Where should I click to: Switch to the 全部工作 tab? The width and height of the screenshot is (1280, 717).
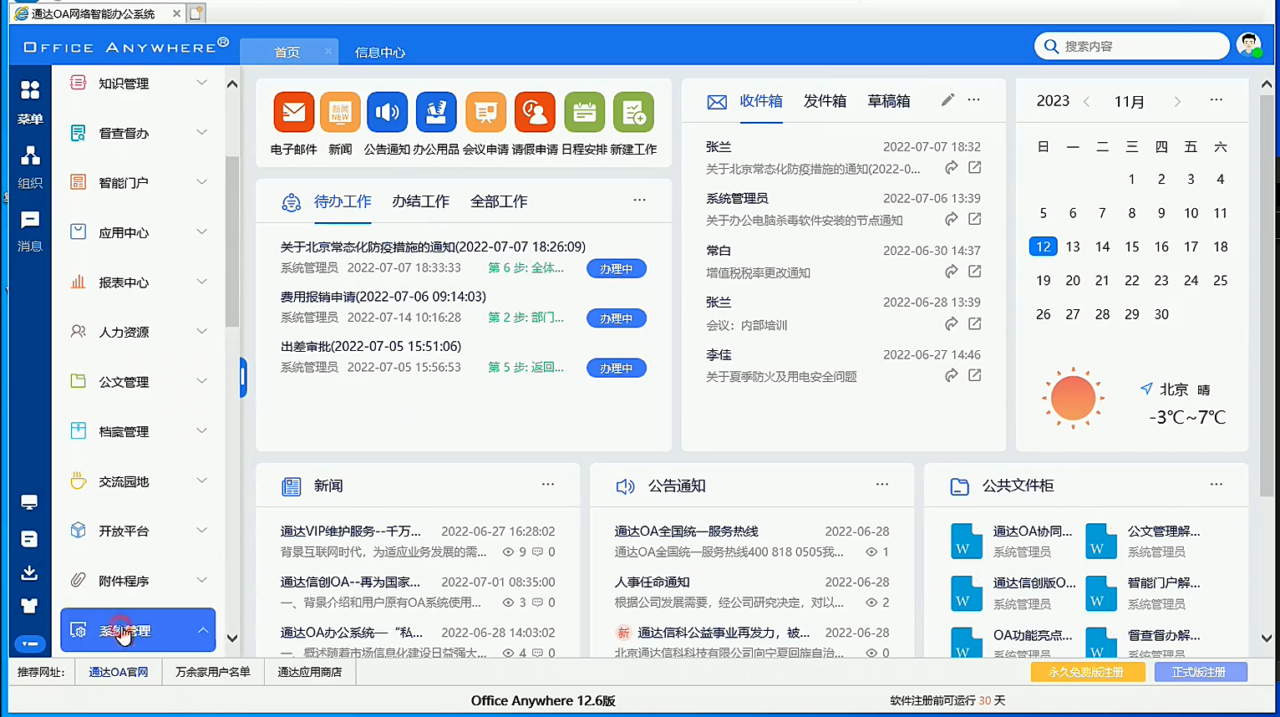(499, 201)
